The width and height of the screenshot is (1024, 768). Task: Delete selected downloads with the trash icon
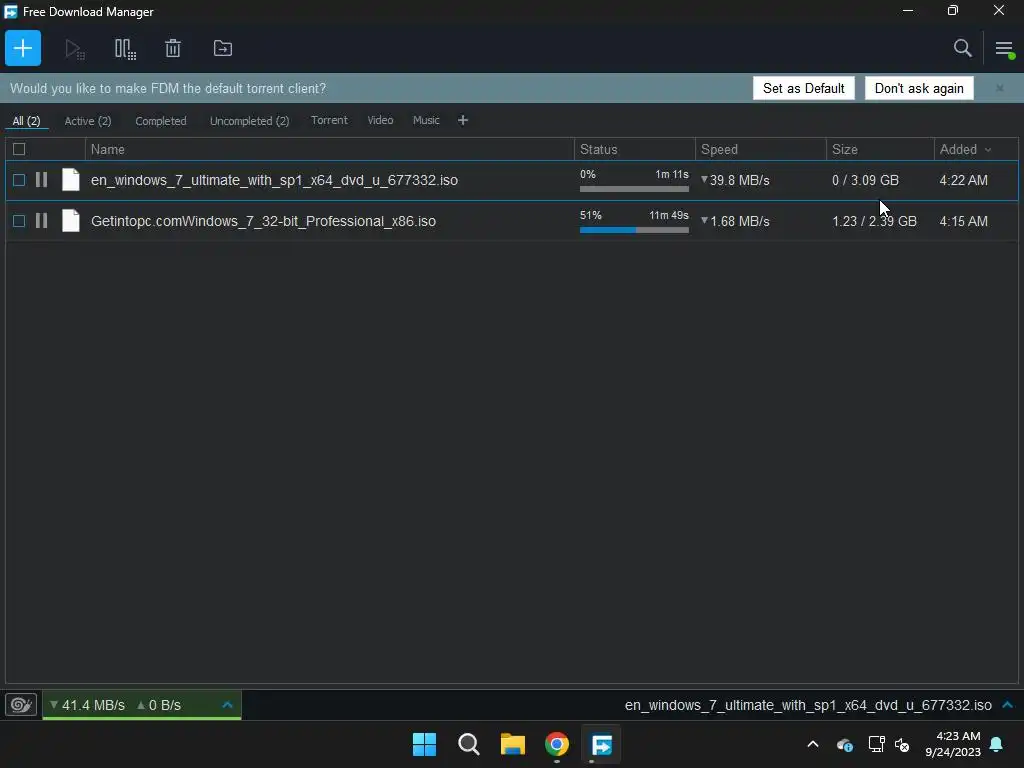[172, 48]
